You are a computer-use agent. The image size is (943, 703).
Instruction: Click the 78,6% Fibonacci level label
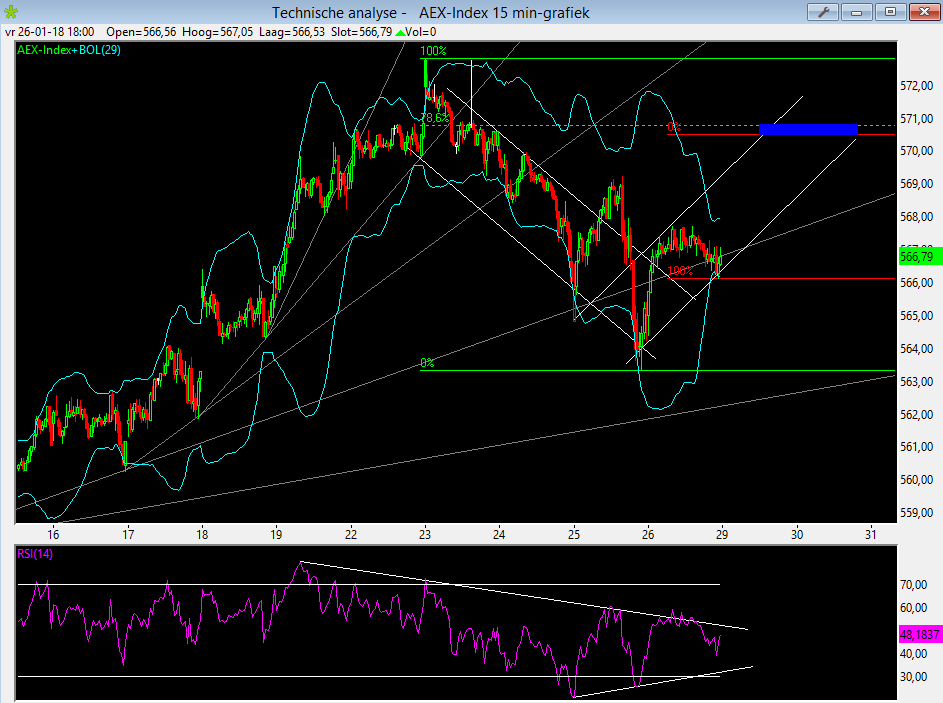pos(437,117)
